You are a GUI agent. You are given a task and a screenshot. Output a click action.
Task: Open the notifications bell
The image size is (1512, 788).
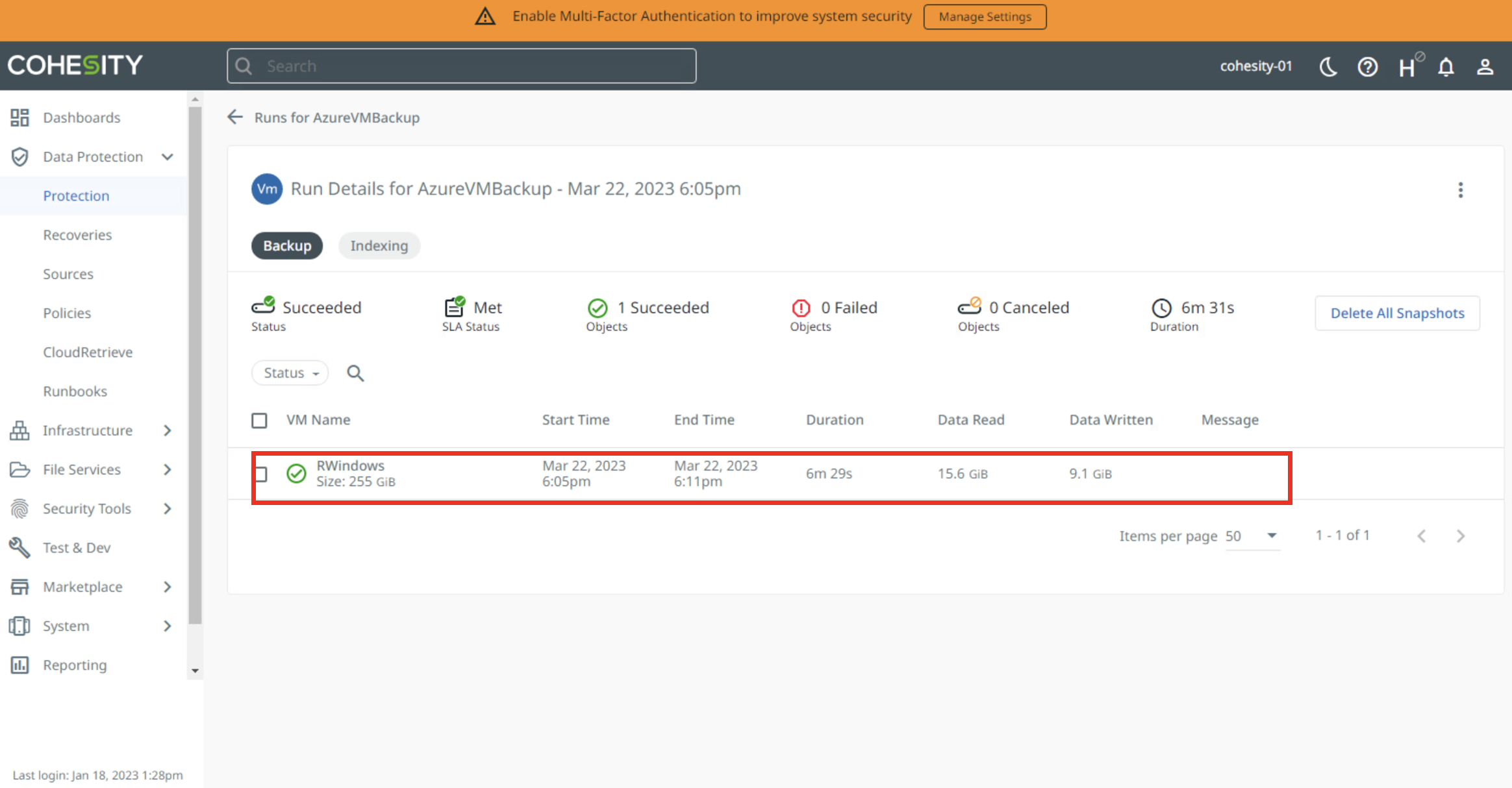point(1446,66)
